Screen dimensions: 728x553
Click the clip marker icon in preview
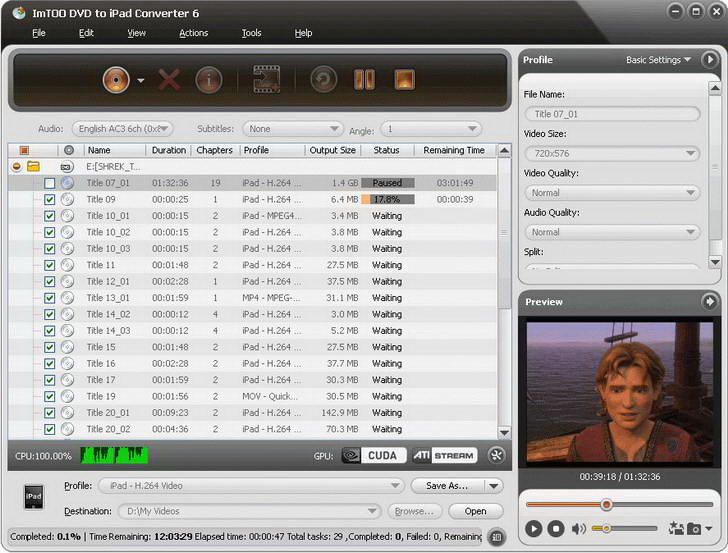(x=676, y=528)
